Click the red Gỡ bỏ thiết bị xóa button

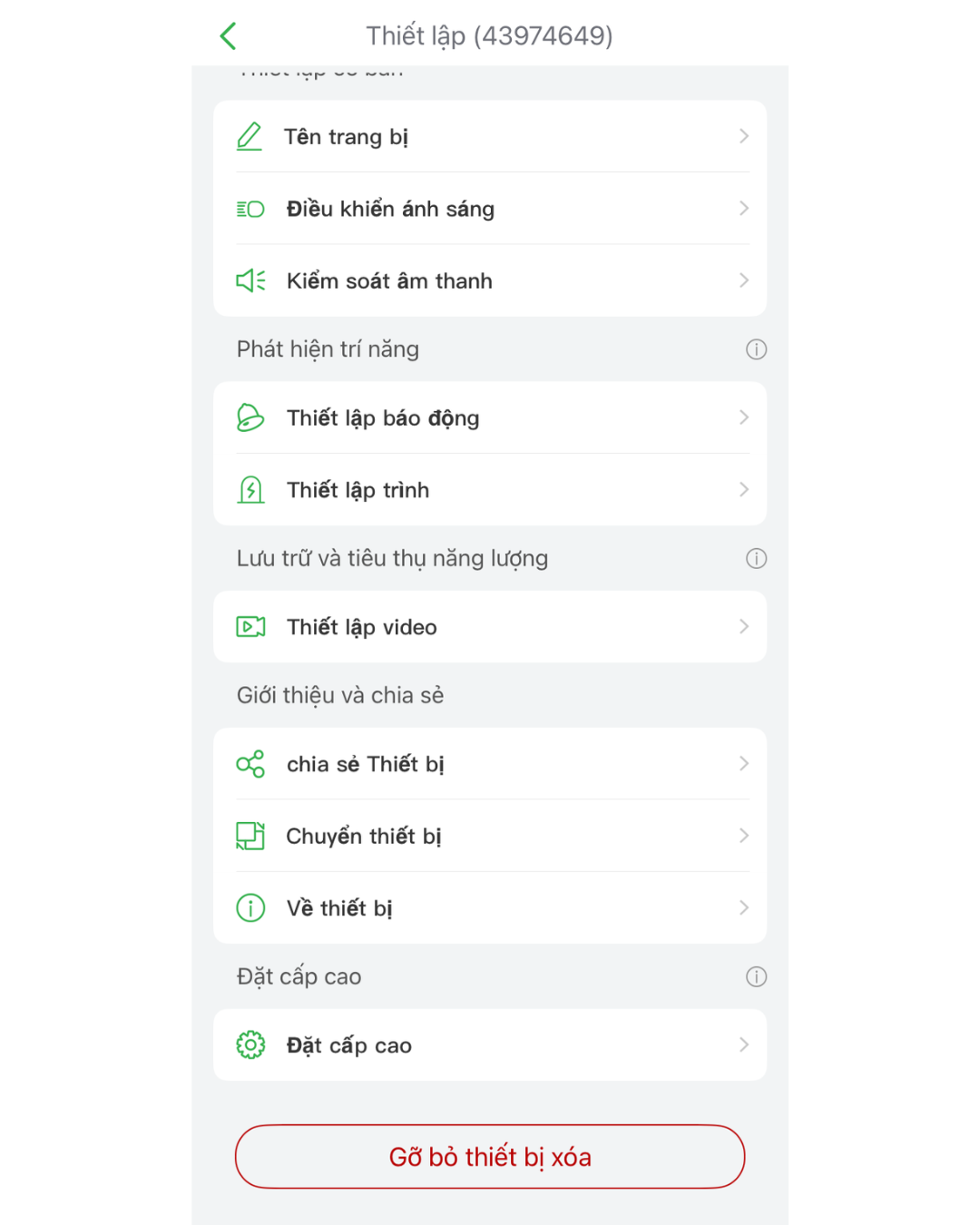(490, 1157)
